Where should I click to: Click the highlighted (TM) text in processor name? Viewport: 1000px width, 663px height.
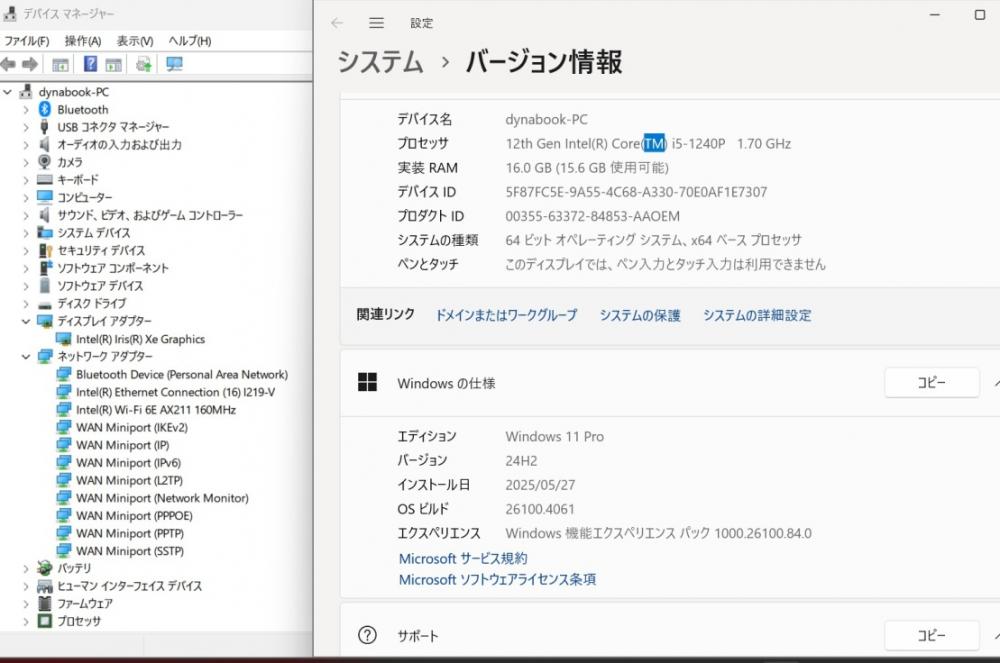click(654, 143)
